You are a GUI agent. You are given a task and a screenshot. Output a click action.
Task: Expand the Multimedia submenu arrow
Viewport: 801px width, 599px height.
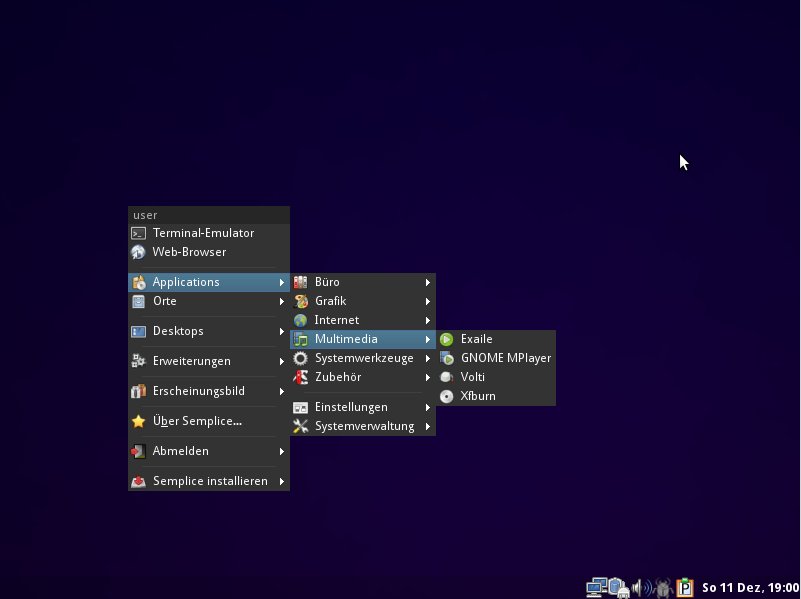click(x=428, y=340)
